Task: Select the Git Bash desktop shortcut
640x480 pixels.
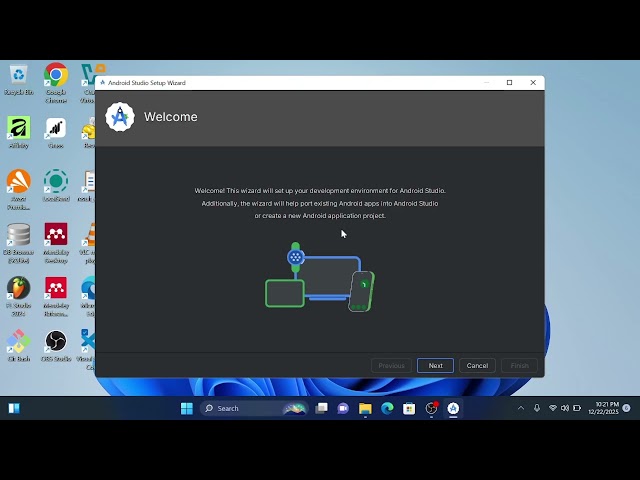Action: click(18, 346)
